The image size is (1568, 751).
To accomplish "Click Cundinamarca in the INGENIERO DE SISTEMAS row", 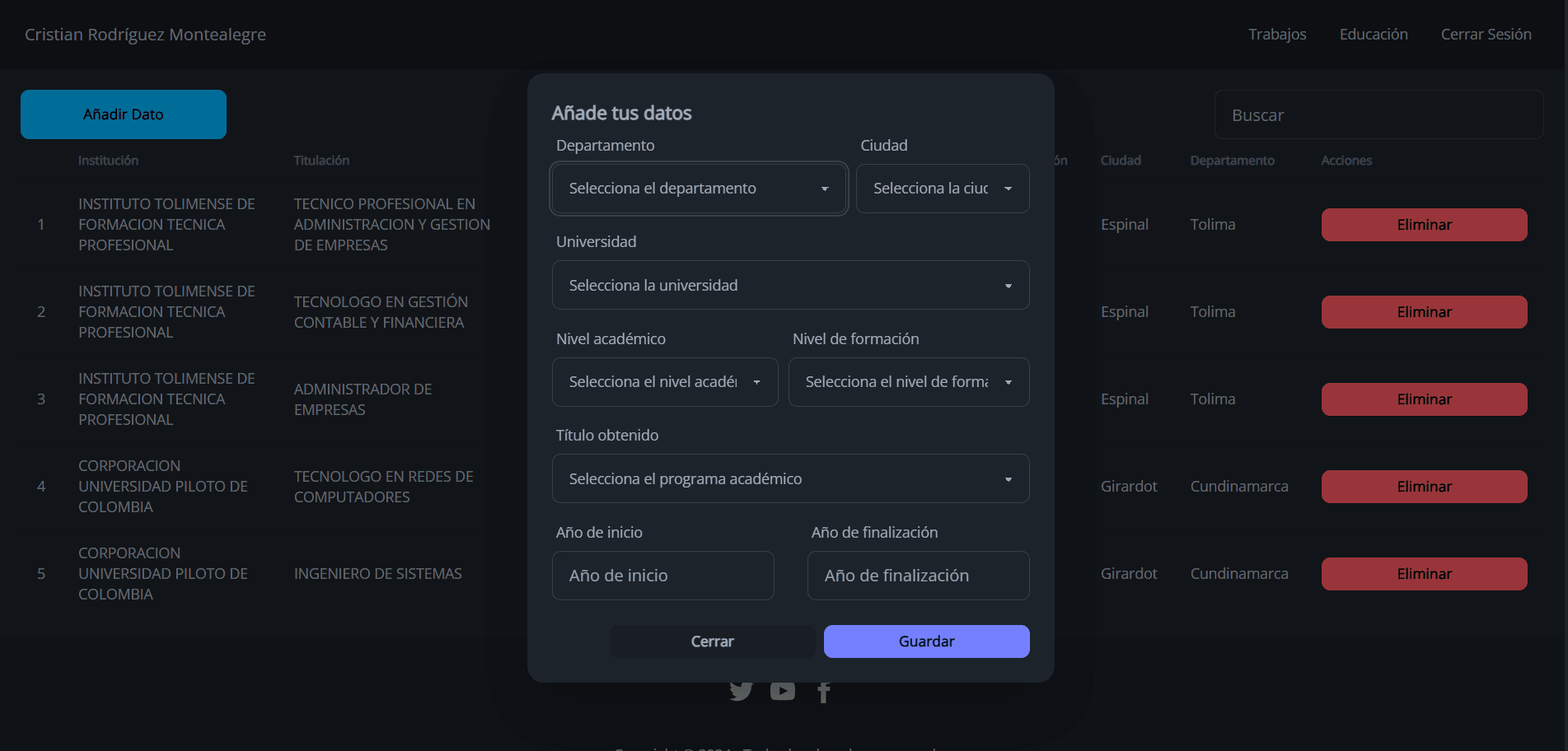I will (1239, 574).
